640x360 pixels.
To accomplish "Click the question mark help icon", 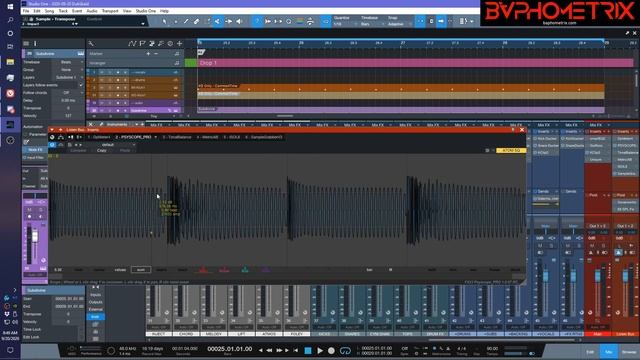I will (257, 21).
